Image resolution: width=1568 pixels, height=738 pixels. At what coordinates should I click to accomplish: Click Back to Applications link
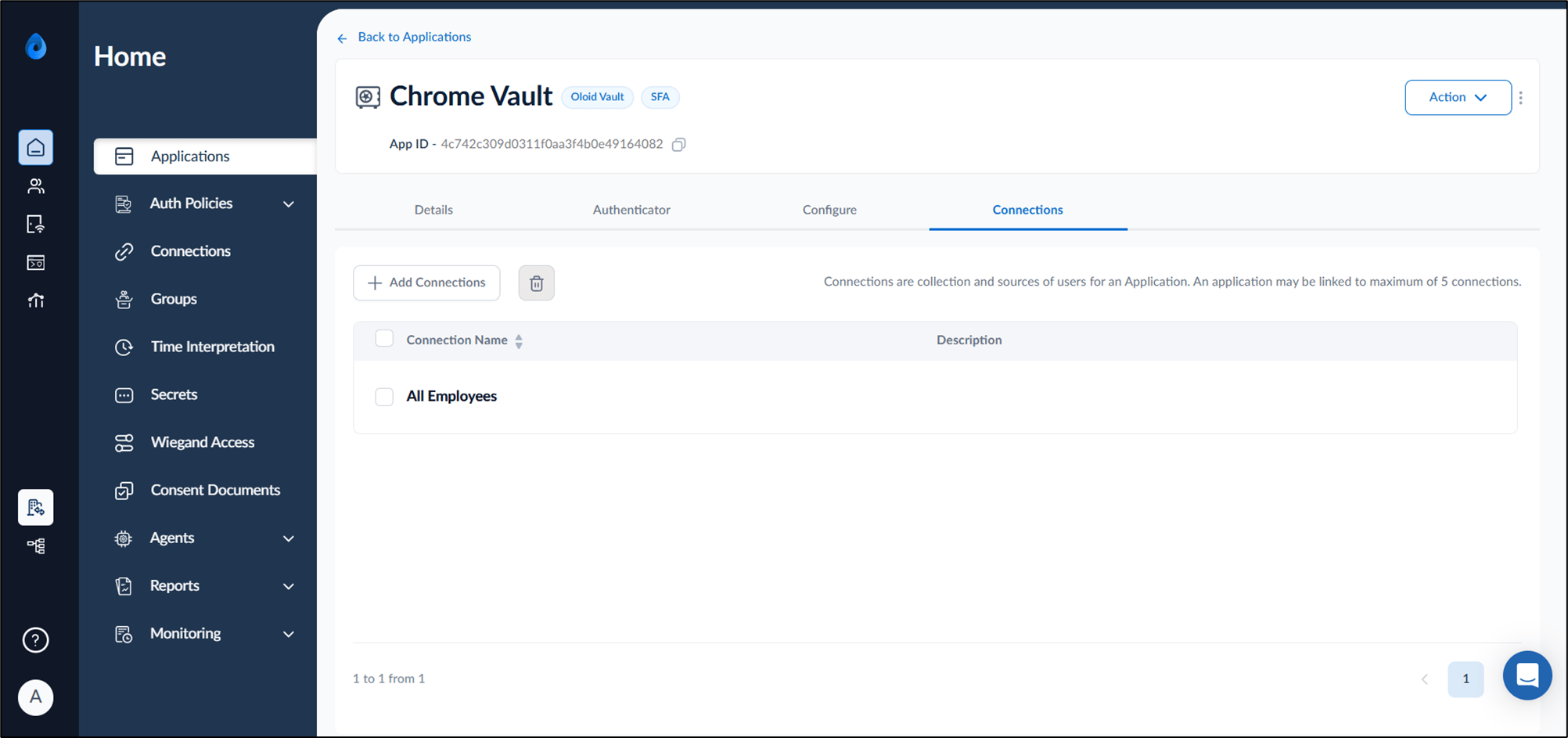pyautogui.click(x=405, y=37)
